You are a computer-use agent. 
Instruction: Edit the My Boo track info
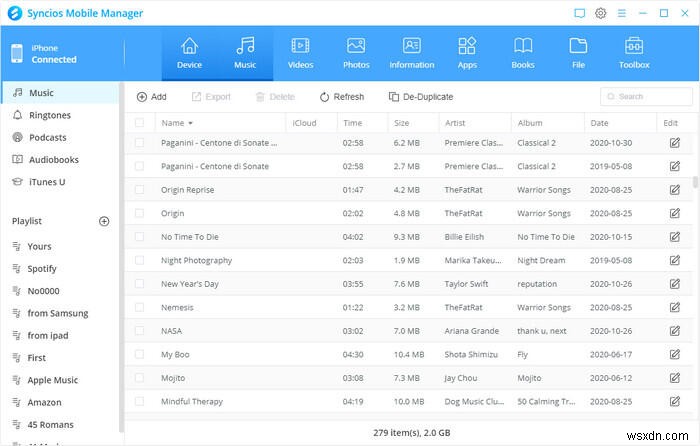[675, 354]
